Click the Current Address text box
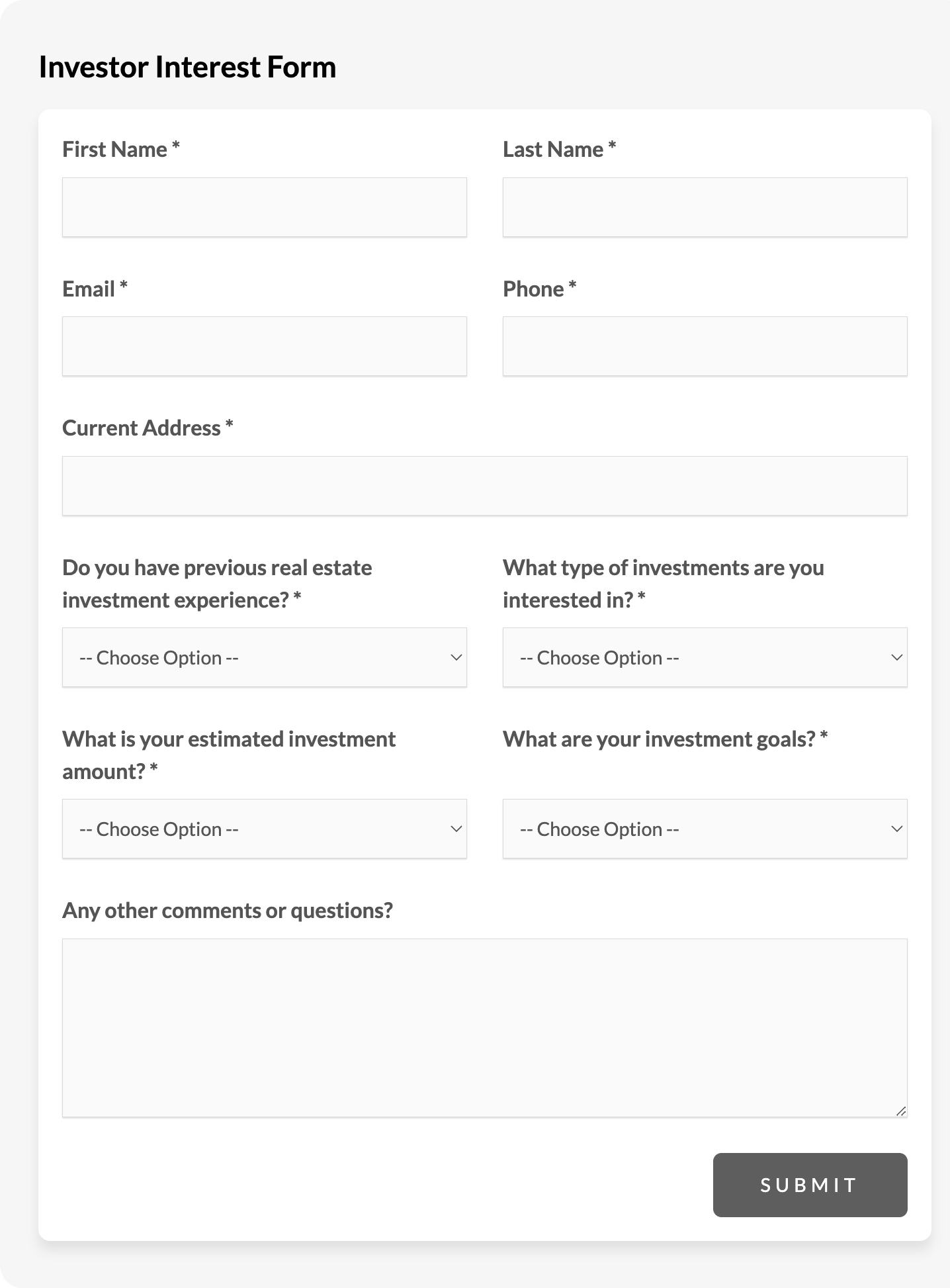This screenshot has height=1288, width=950. 484,486
